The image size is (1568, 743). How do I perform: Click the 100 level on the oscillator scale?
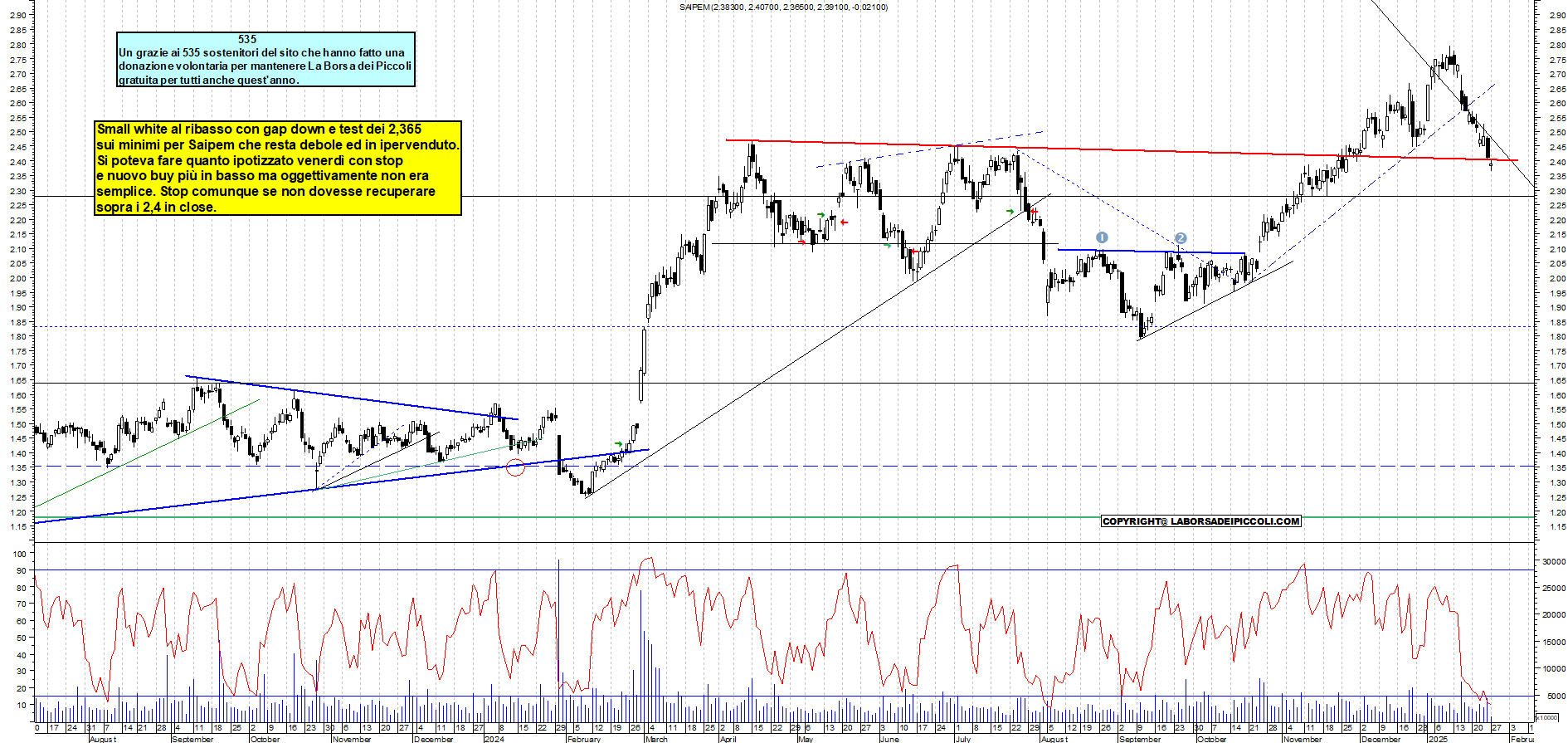(20, 554)
